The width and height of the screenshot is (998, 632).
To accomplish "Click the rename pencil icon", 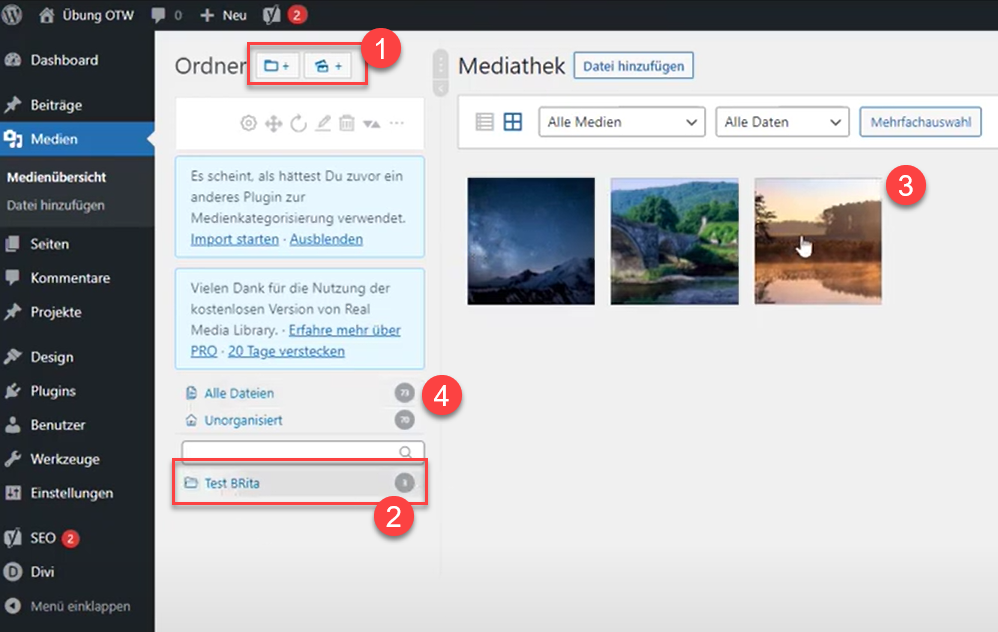I will (x=322, y=123).
